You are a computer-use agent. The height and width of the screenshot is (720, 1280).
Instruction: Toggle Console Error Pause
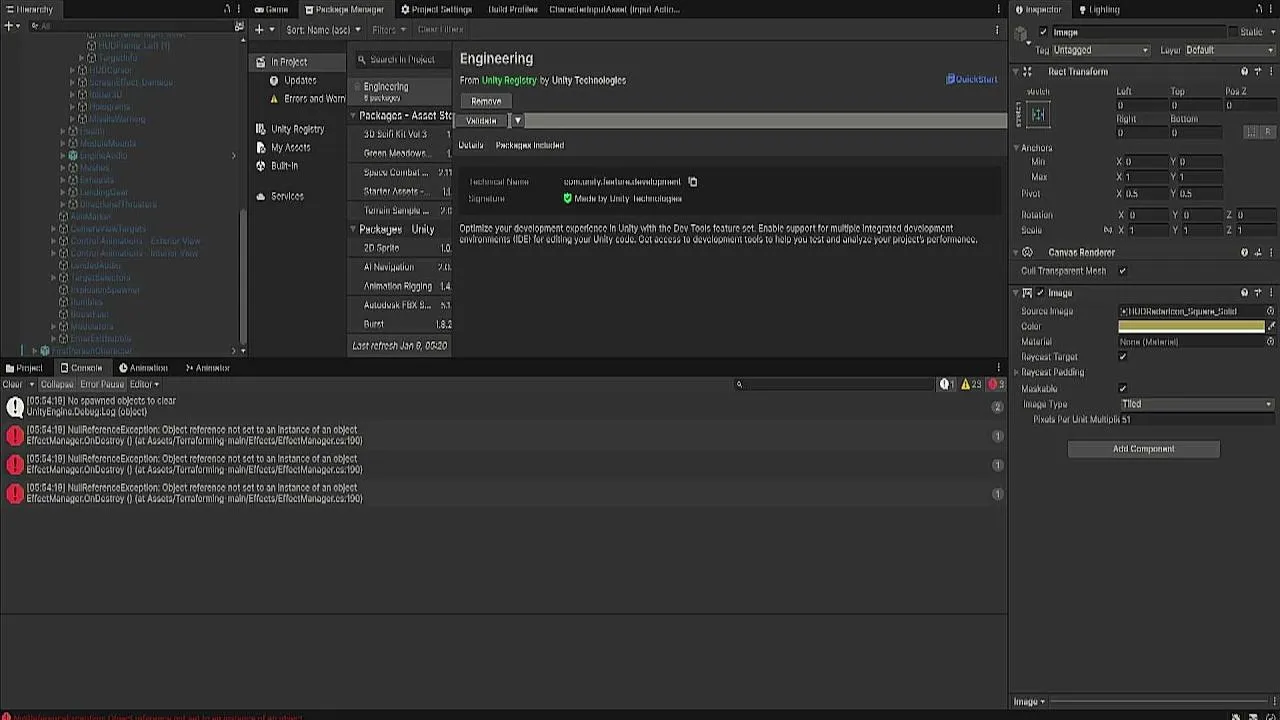click(101, 384)
